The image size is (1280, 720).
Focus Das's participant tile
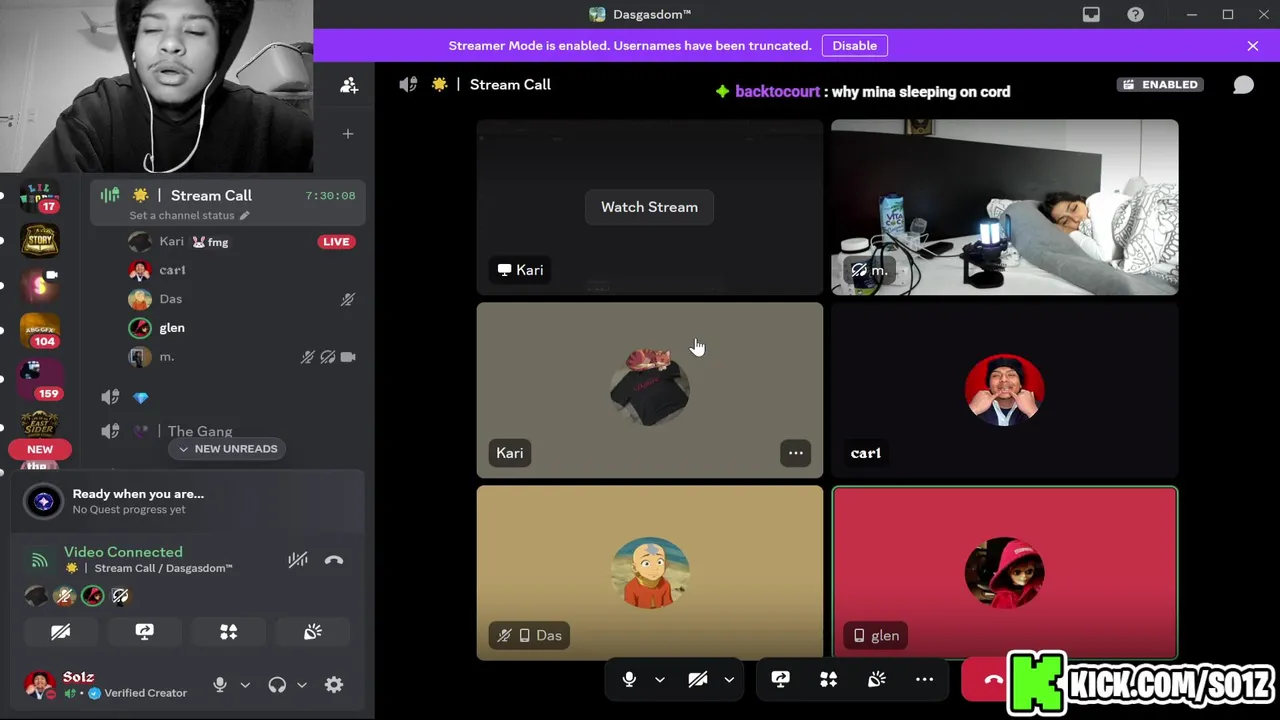pos(650,573)
